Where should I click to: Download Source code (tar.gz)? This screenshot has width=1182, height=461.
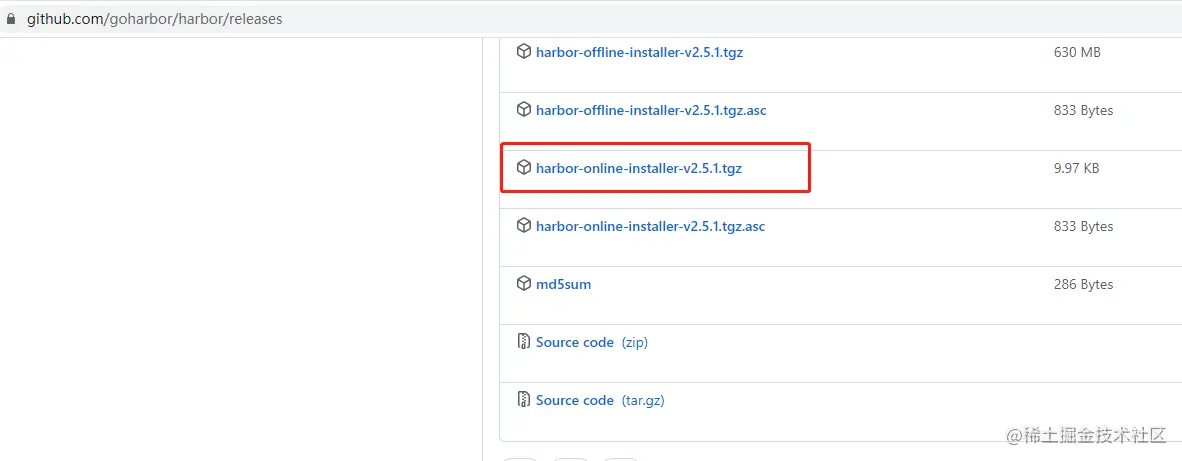click(x=600, y=400)
